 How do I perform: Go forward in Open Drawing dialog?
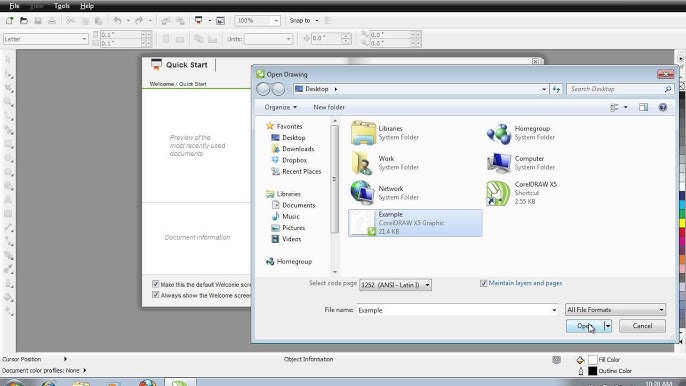278,89
